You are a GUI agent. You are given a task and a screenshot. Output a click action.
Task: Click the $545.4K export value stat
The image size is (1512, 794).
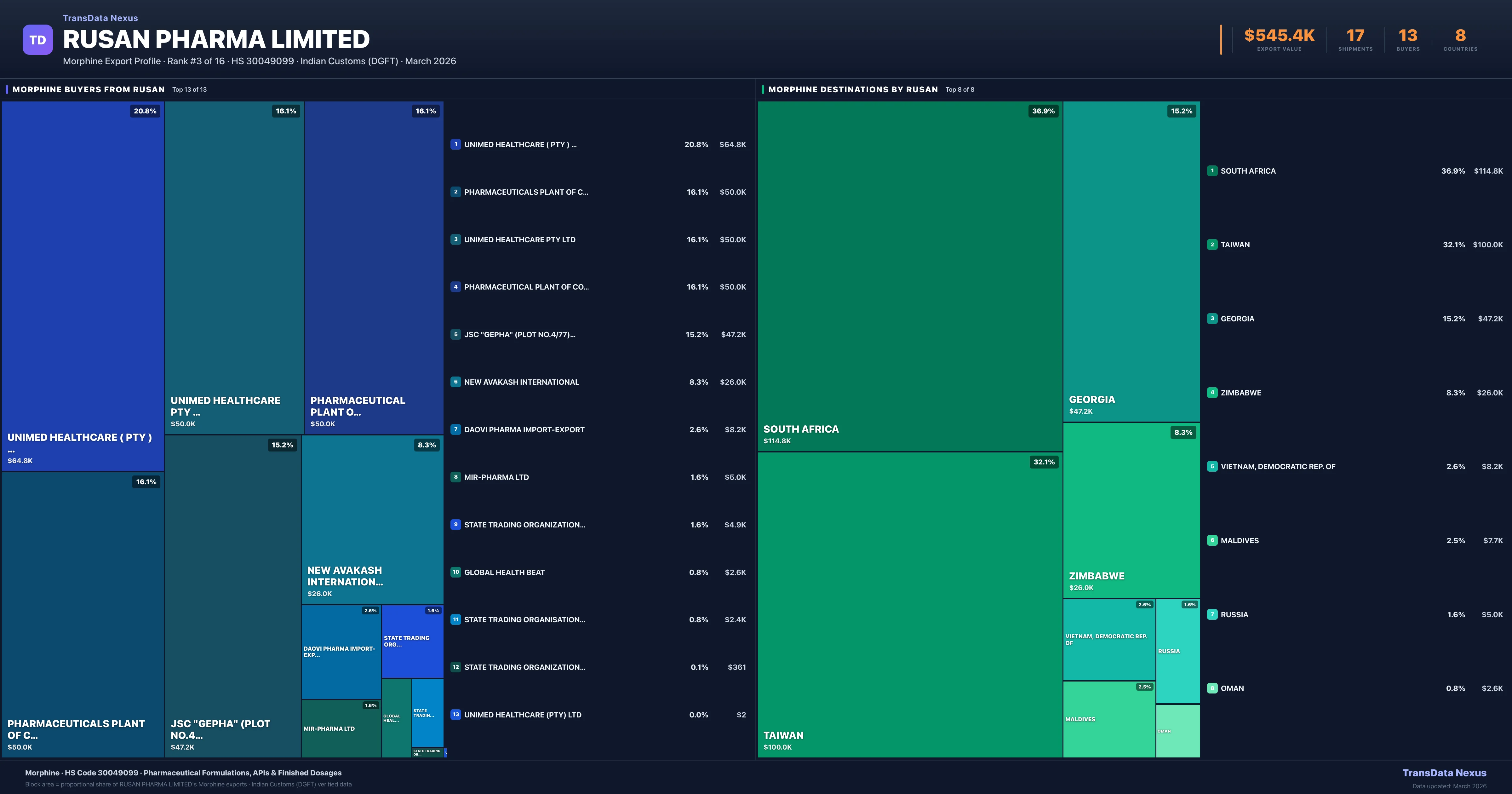pos(1279,36)
